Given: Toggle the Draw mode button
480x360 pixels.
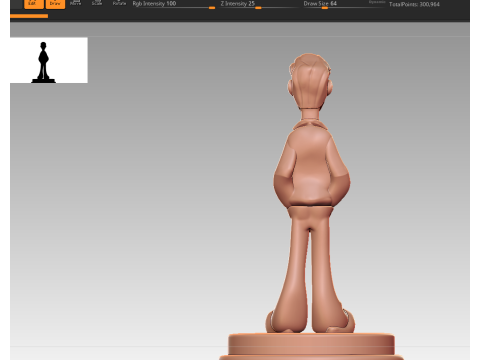Looking at the screenshot, I should [55, 3].
